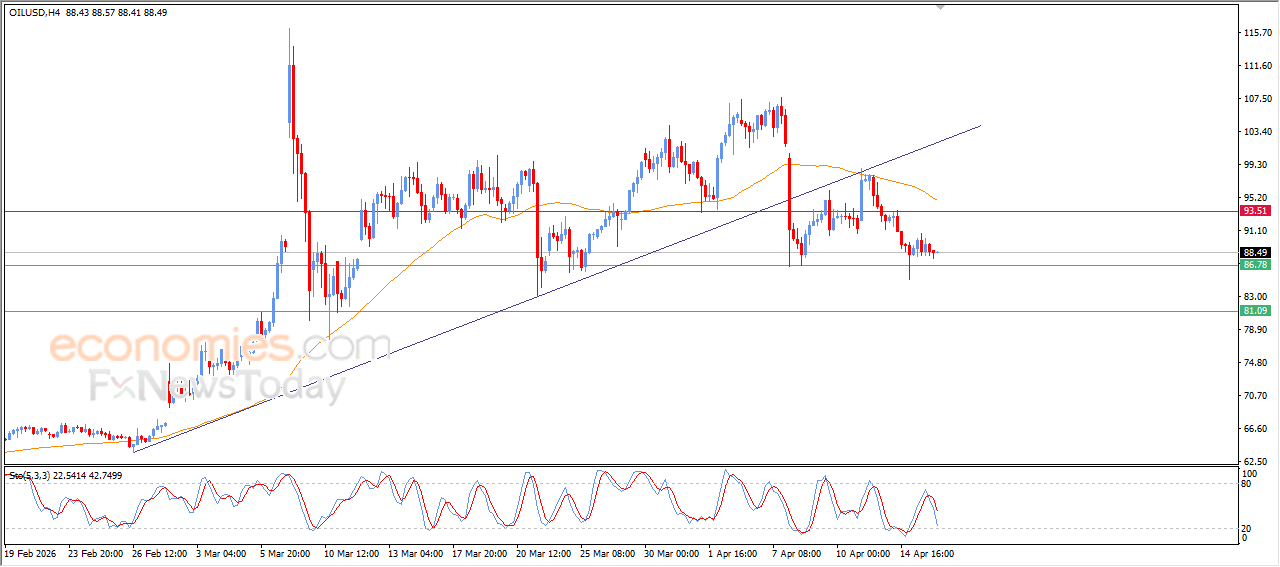Click the 66.60 price axis label
This screenshot has width=1280, height=567.
(x=1255, y=429)
